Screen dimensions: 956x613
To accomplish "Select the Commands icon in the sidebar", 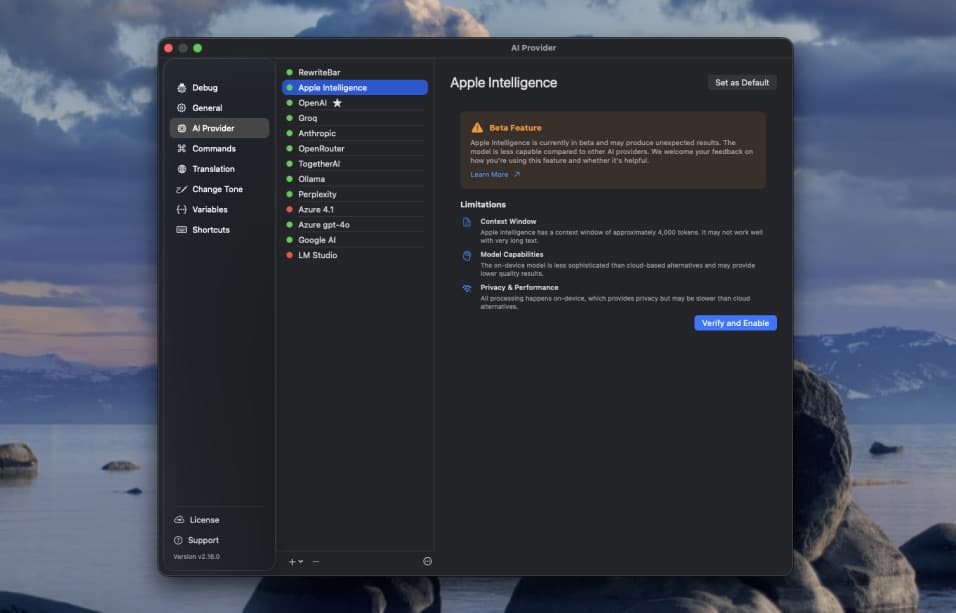I will (182, 148).
